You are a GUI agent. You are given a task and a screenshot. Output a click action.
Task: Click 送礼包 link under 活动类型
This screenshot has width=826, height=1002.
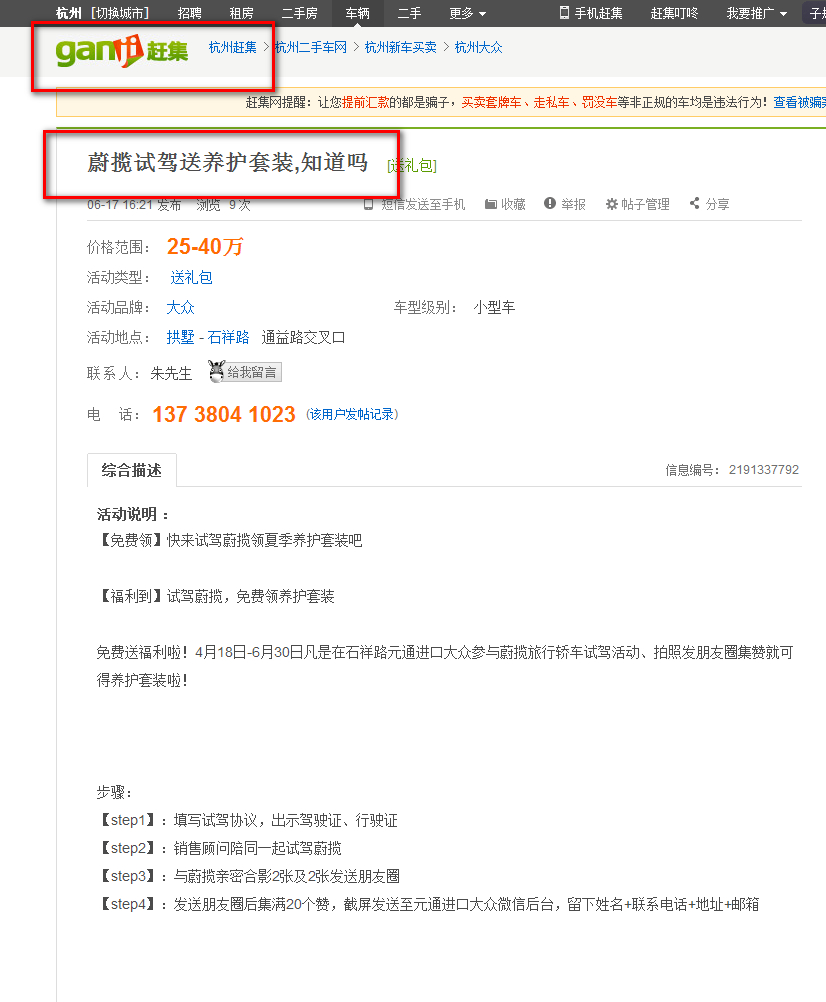191,277
